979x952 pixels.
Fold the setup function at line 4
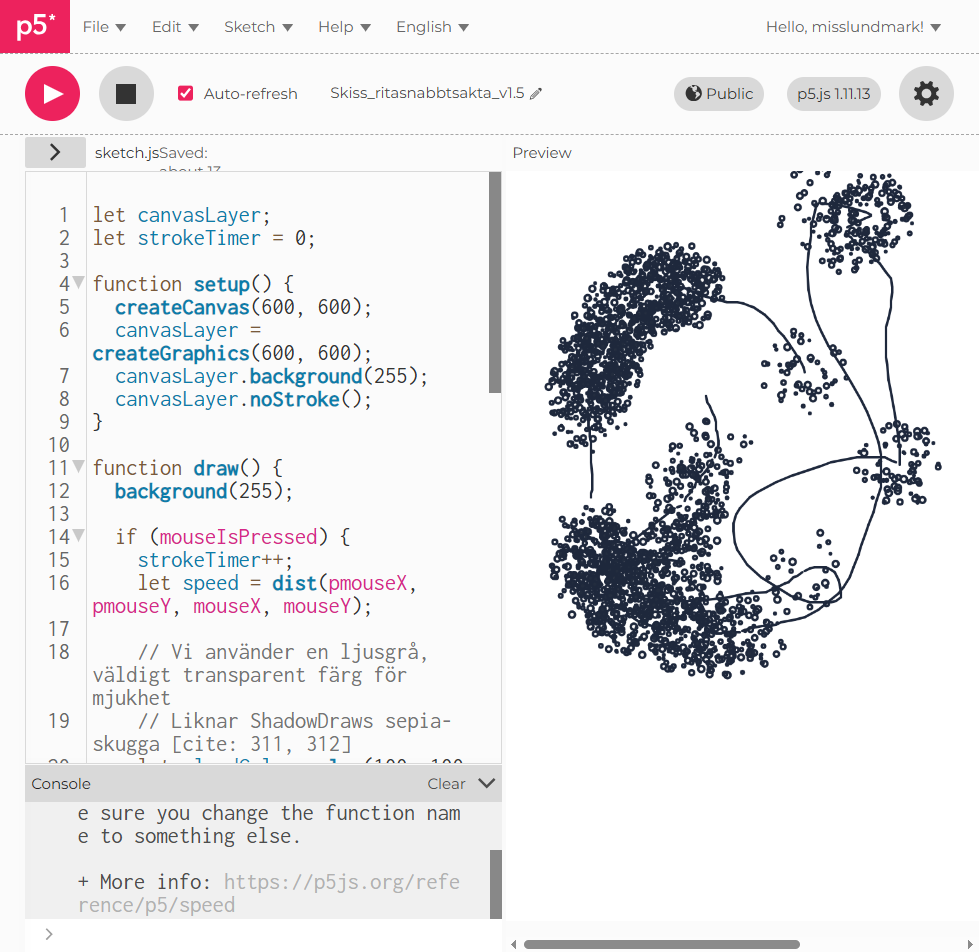click(x=79, y=282)
